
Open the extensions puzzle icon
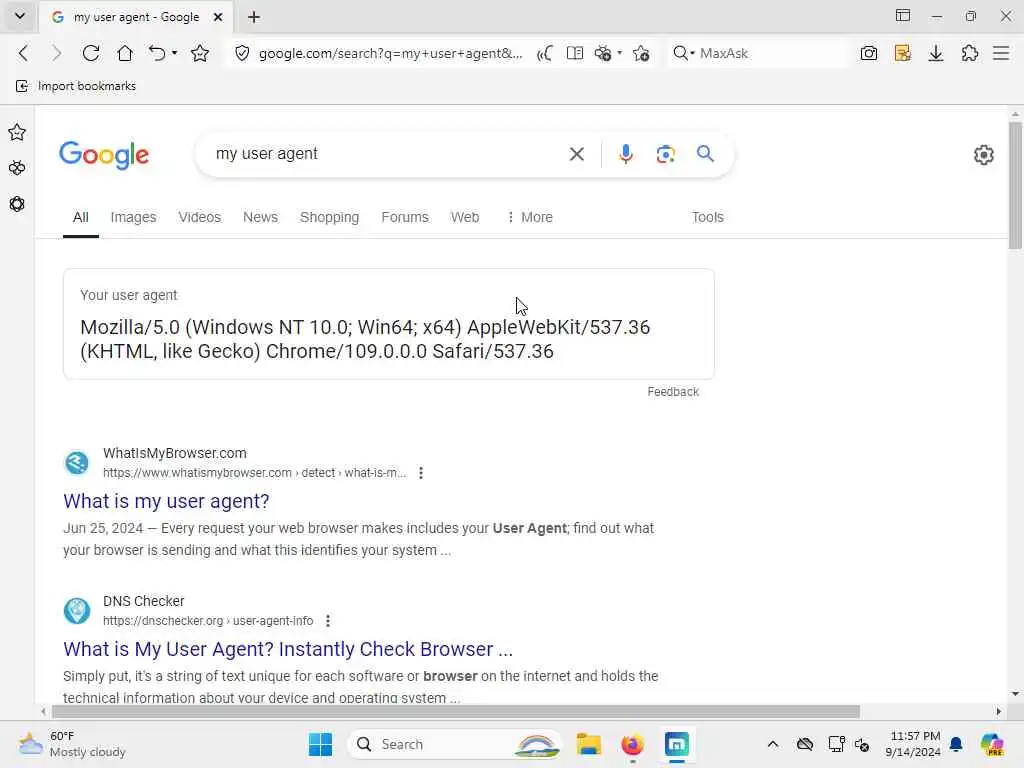[970, 53]
